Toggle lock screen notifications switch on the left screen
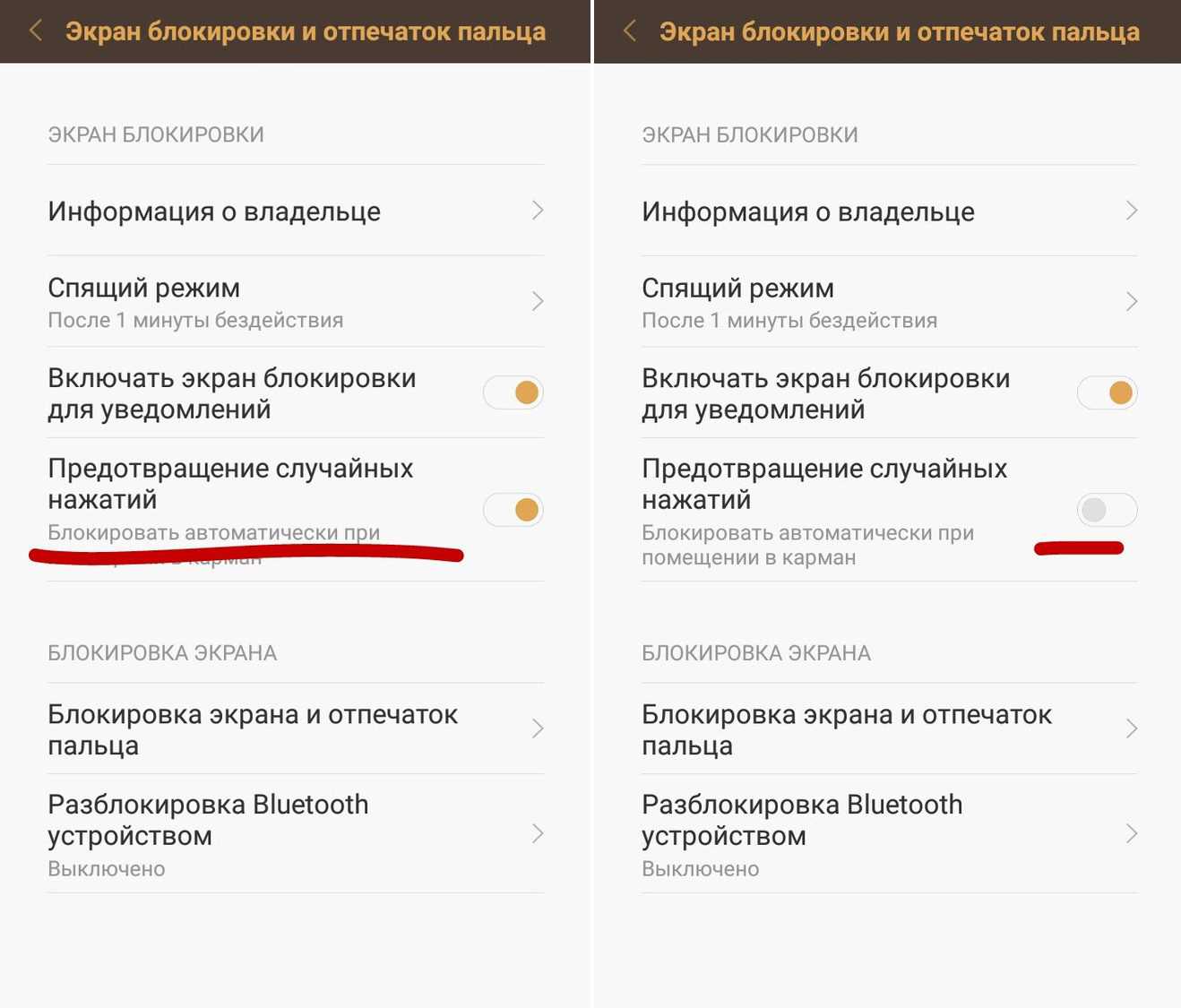This screenshot has height=1008, width=1181. click(x=513, y=392)
